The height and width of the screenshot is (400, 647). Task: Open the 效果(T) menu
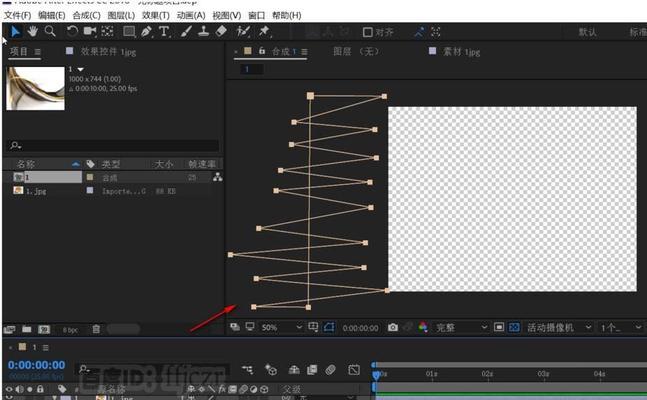click(x=156, y=16)
